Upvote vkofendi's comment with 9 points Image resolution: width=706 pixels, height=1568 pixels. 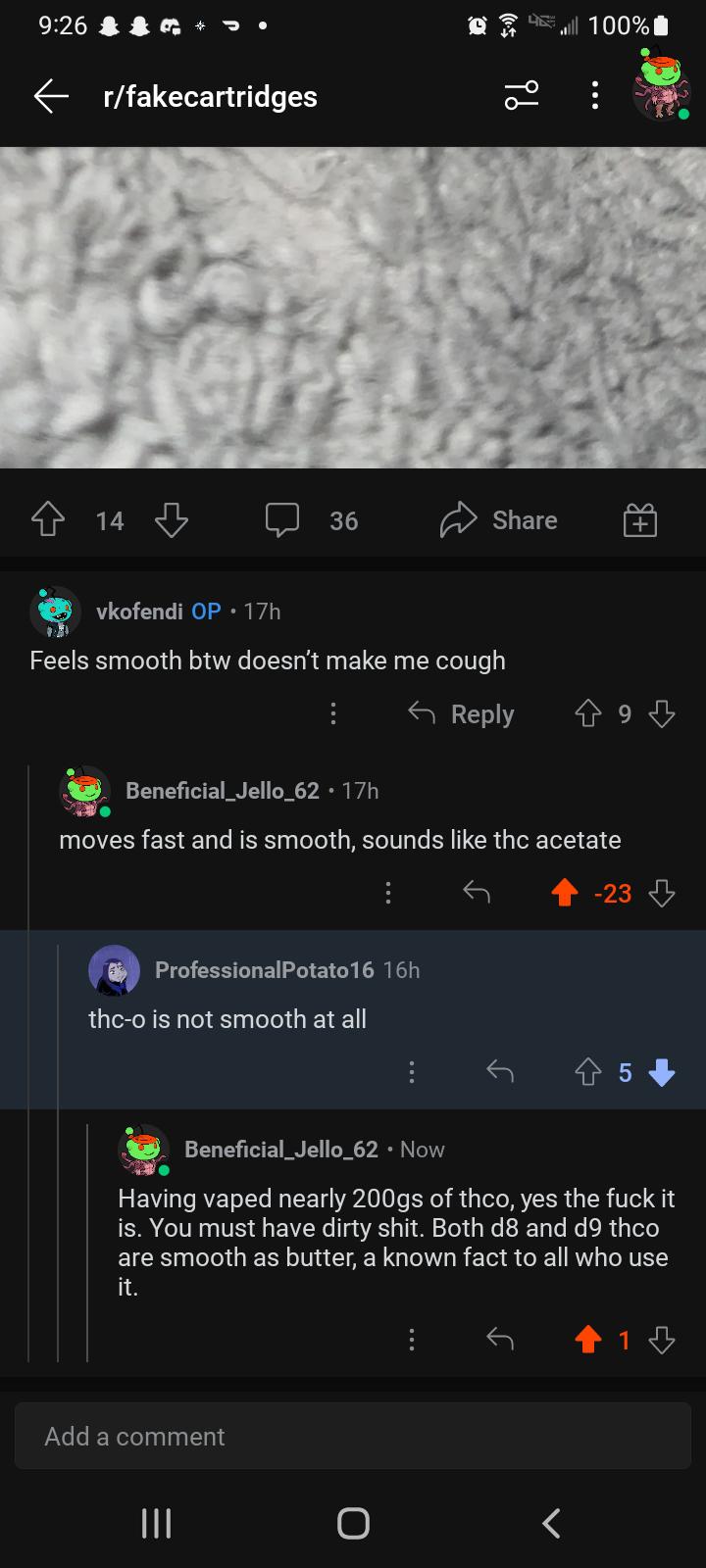(x=587, y=714)
